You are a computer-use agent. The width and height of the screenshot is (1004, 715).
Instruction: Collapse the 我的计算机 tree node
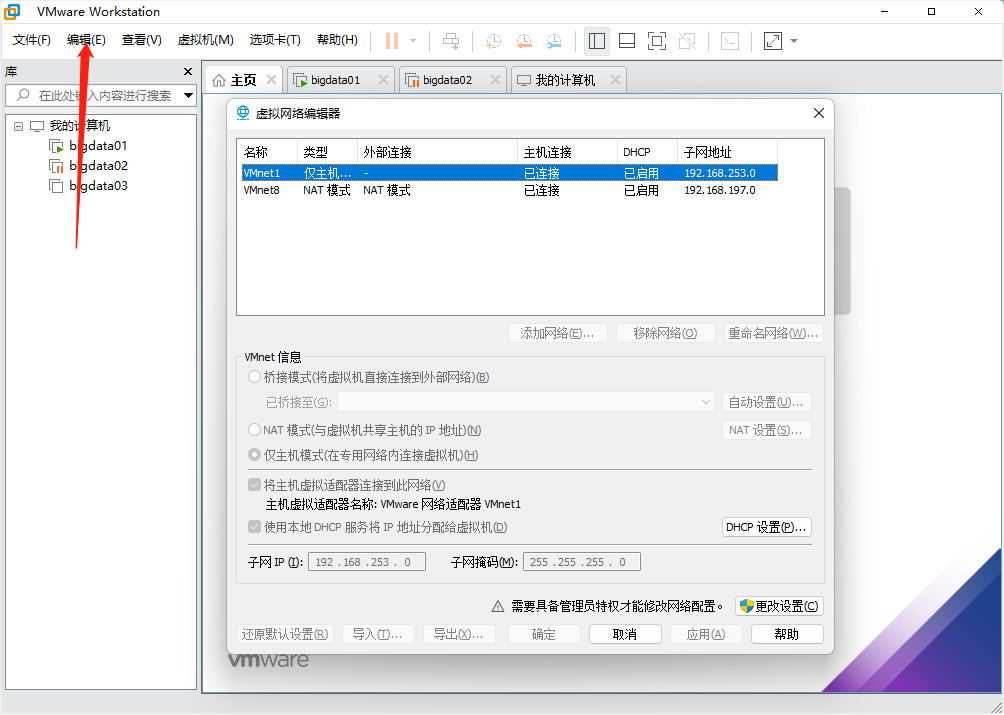[19, 126]
